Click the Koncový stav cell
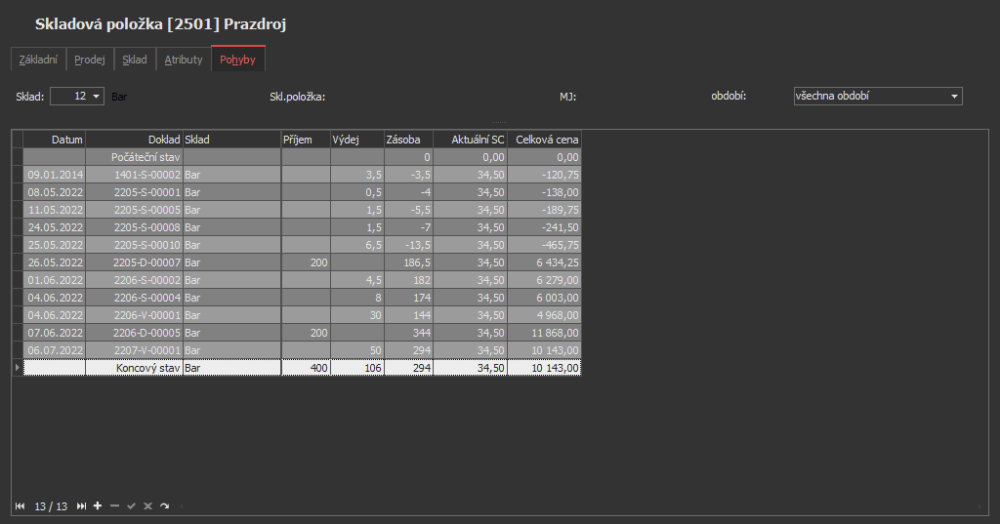This screenshot has width=1000, height=524. [x=135, y=368]
